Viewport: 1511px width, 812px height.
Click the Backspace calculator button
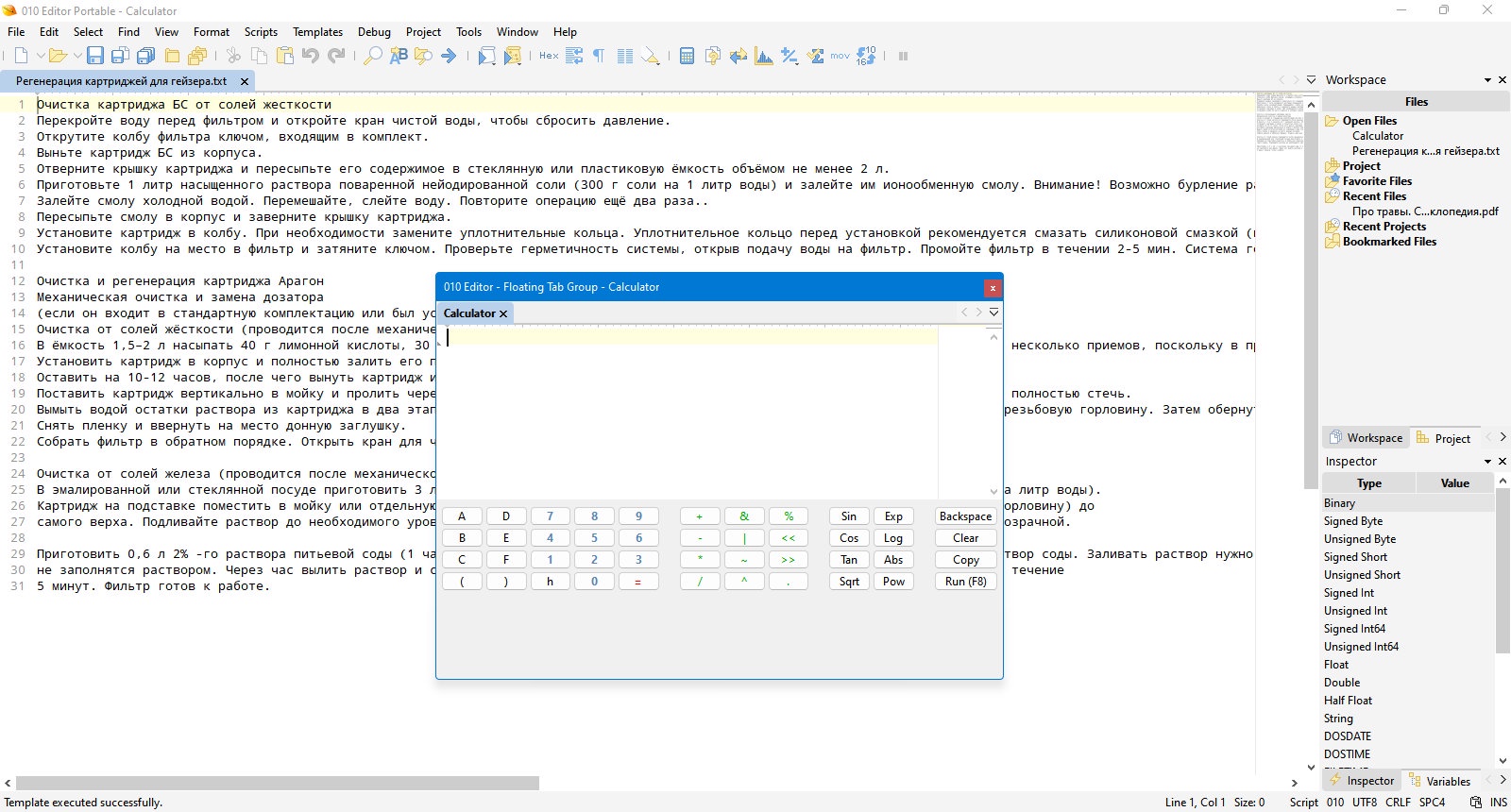point(965,516)
